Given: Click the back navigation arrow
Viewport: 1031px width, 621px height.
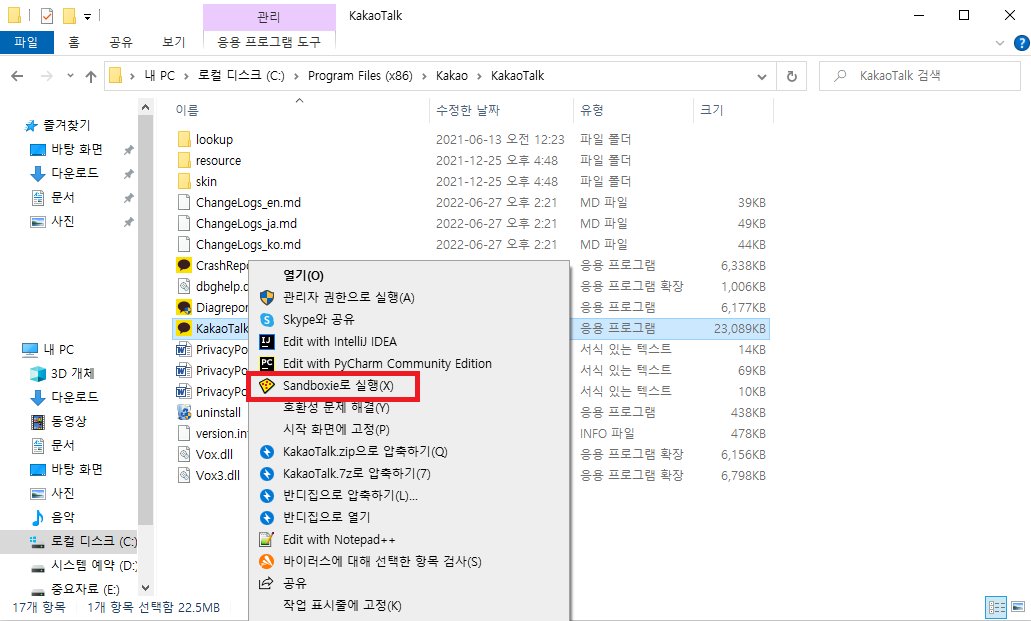Looking at the screenshot, I should [18, 76].
